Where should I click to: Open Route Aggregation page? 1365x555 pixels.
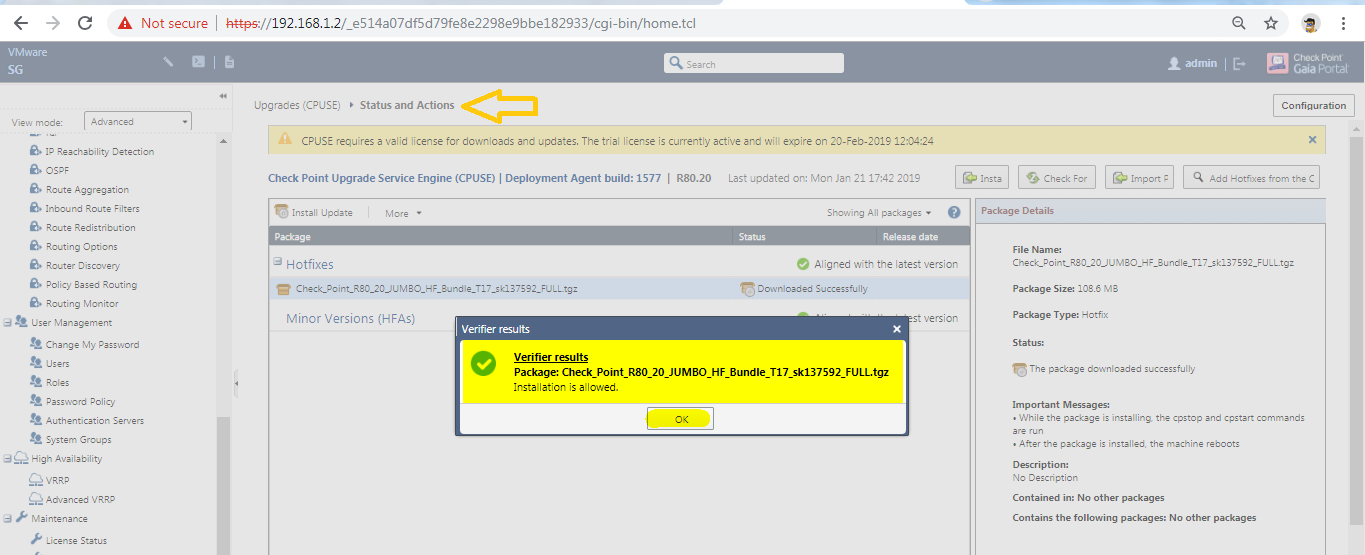[87, 190]
